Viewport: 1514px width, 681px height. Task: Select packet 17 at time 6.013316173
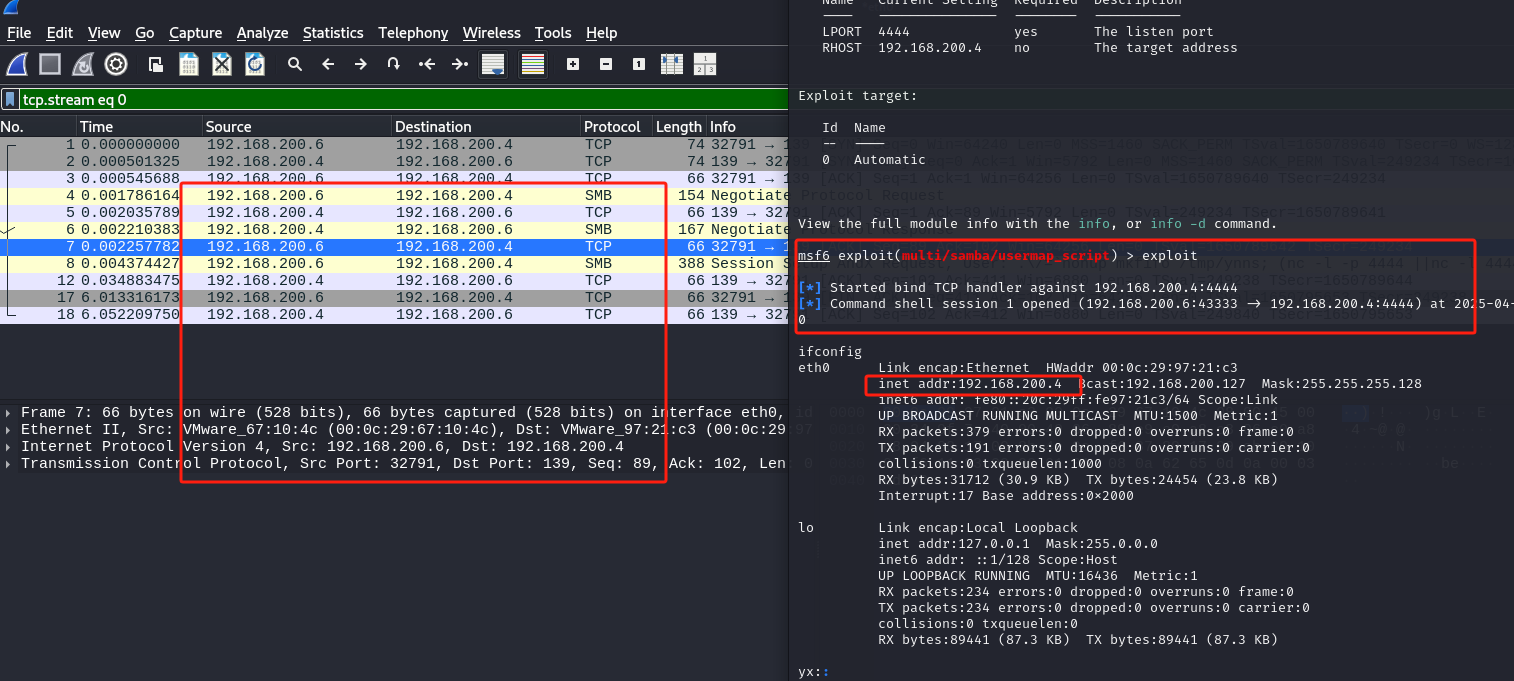click(394, 297)
